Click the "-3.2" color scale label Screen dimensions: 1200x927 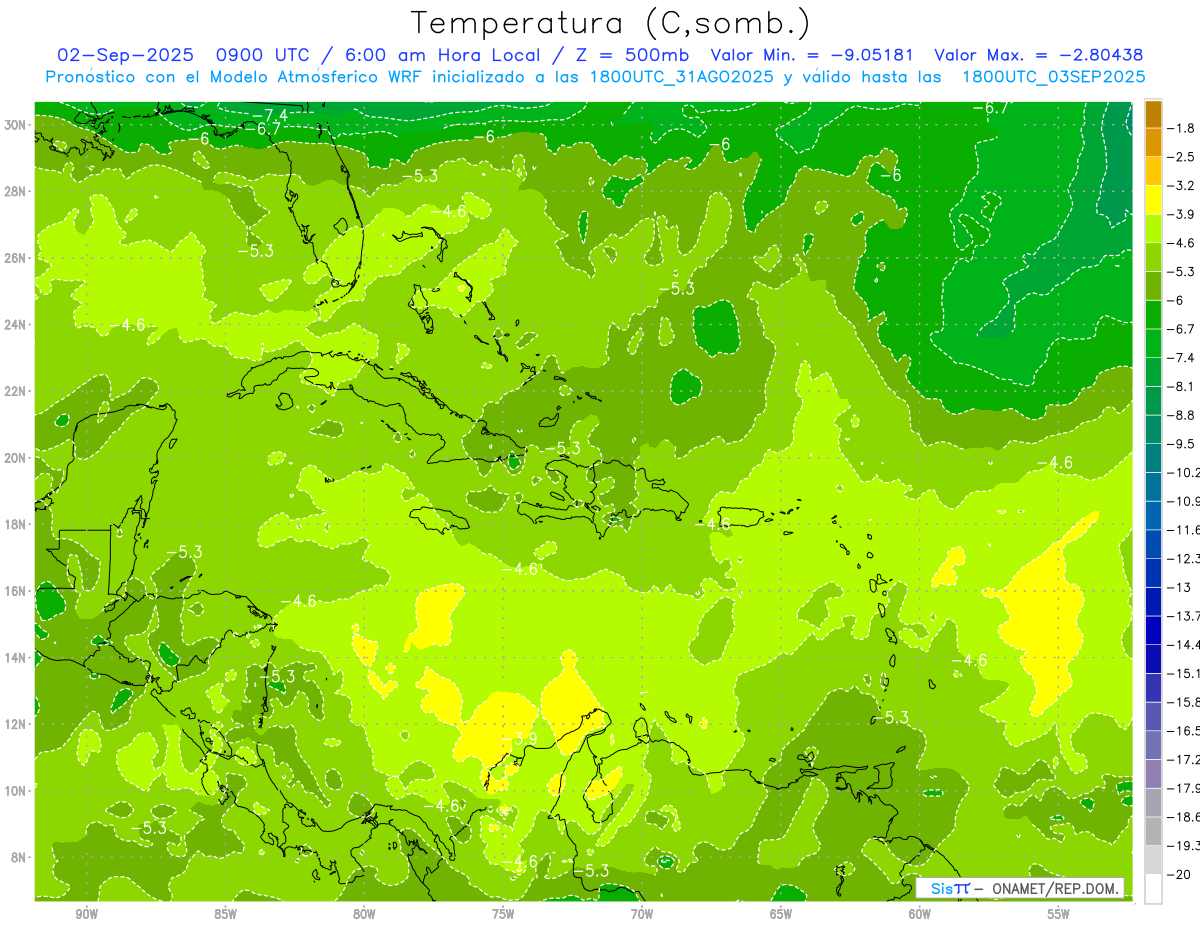tap(1182, 186)
